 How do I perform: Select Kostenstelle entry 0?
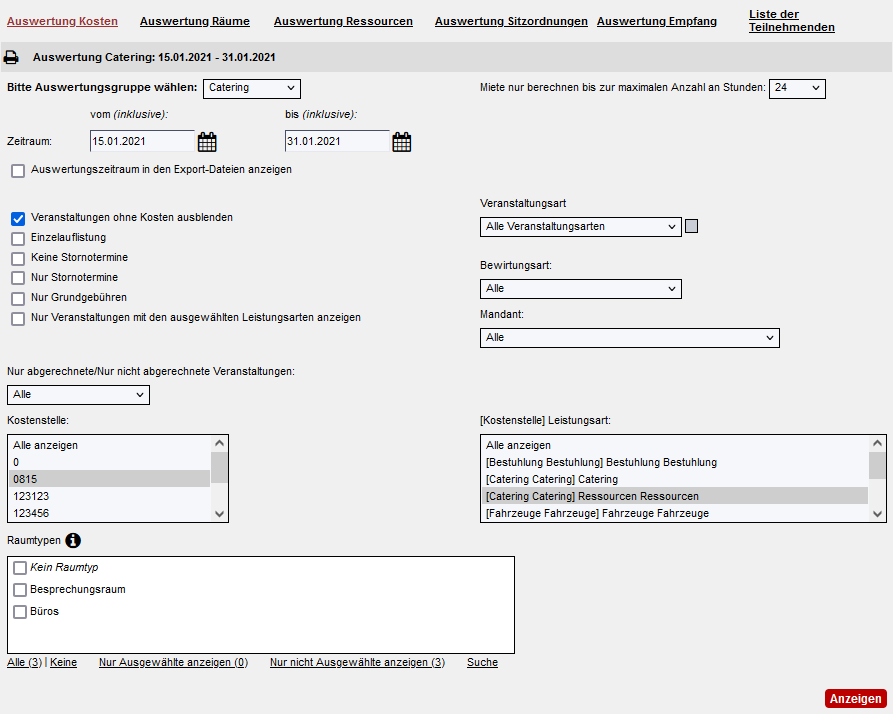click(109, 462)
